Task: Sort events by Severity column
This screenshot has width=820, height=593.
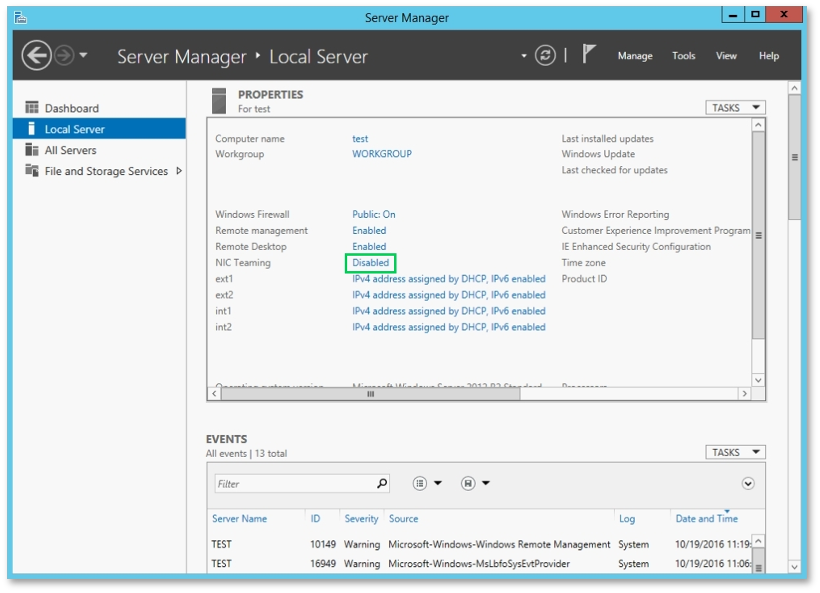Action: [361, 519]
